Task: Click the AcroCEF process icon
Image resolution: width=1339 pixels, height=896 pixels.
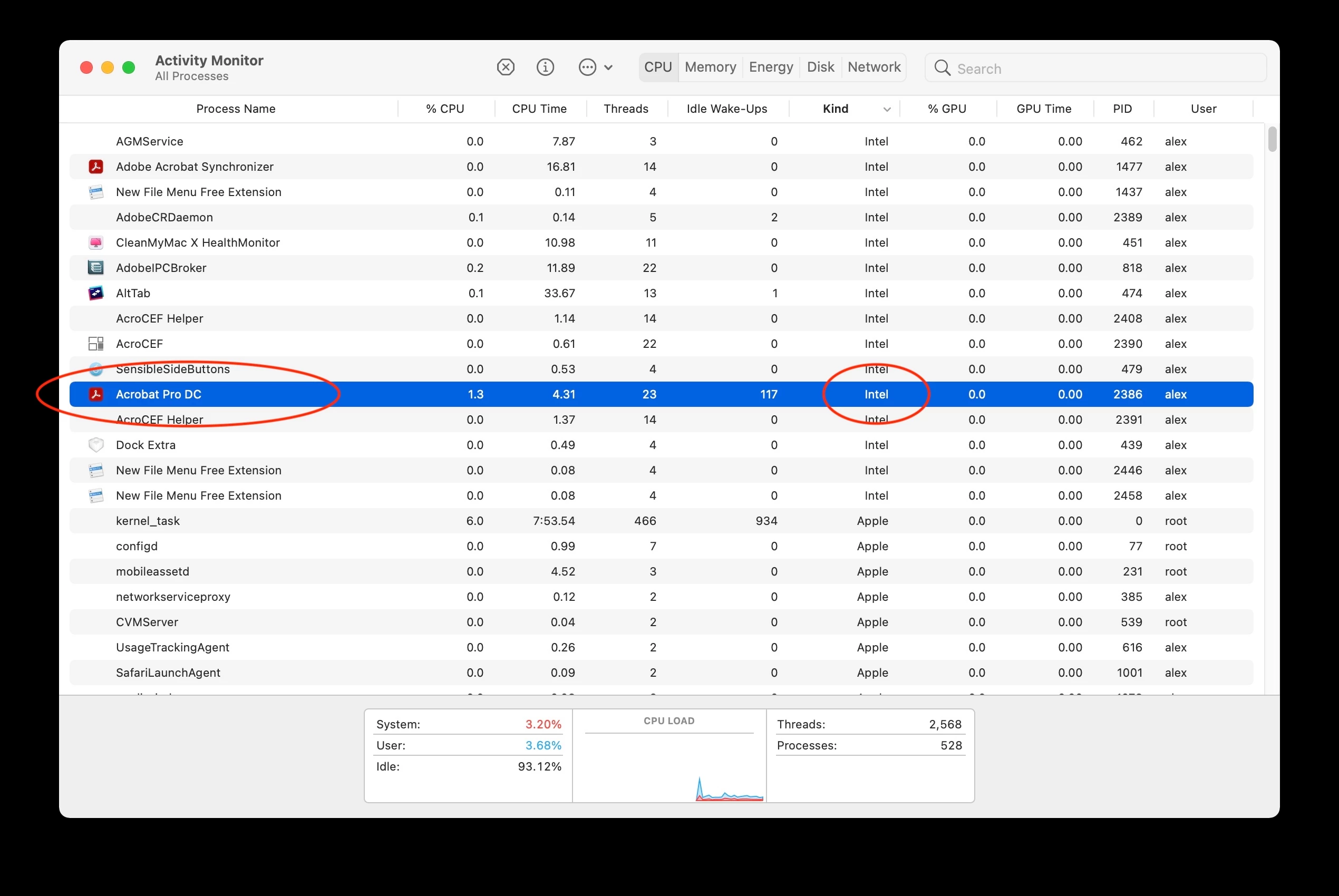Action: pos(96,344)
